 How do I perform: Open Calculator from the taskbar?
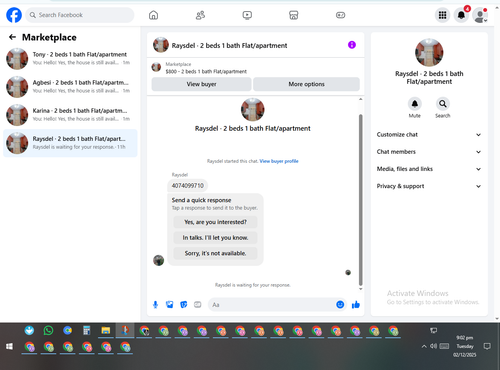(87, 330)
